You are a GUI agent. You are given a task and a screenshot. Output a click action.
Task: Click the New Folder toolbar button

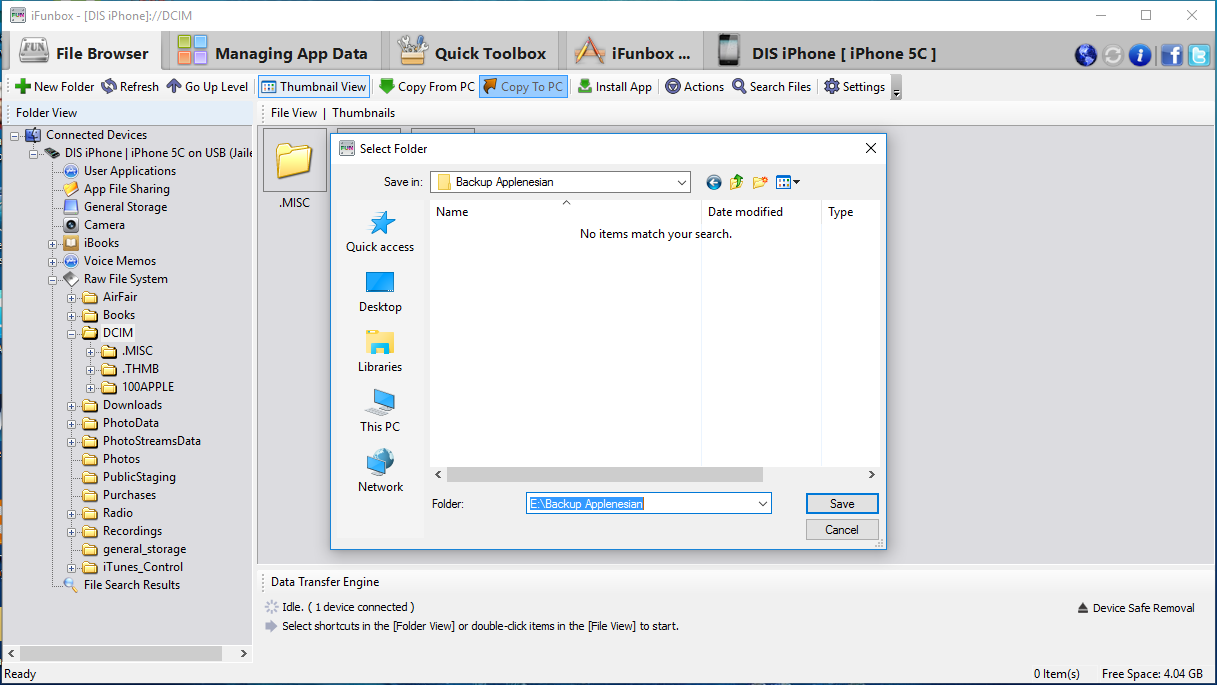[x=55, y=87]
